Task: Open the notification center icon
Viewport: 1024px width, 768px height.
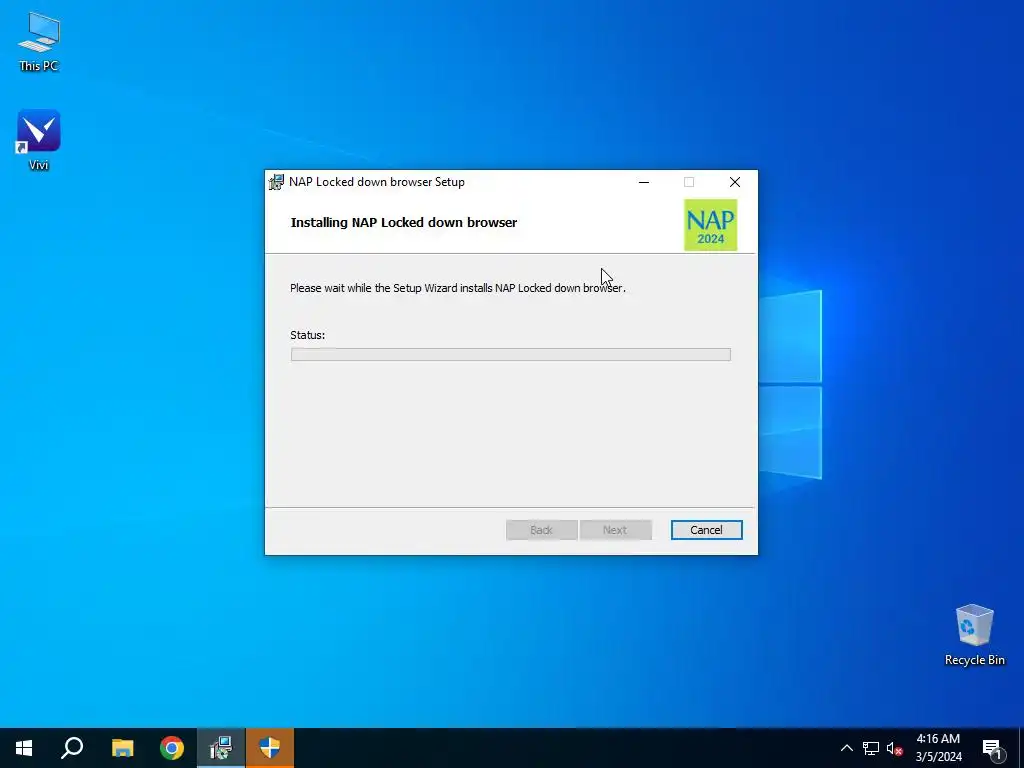Action: tap(993, 748)
